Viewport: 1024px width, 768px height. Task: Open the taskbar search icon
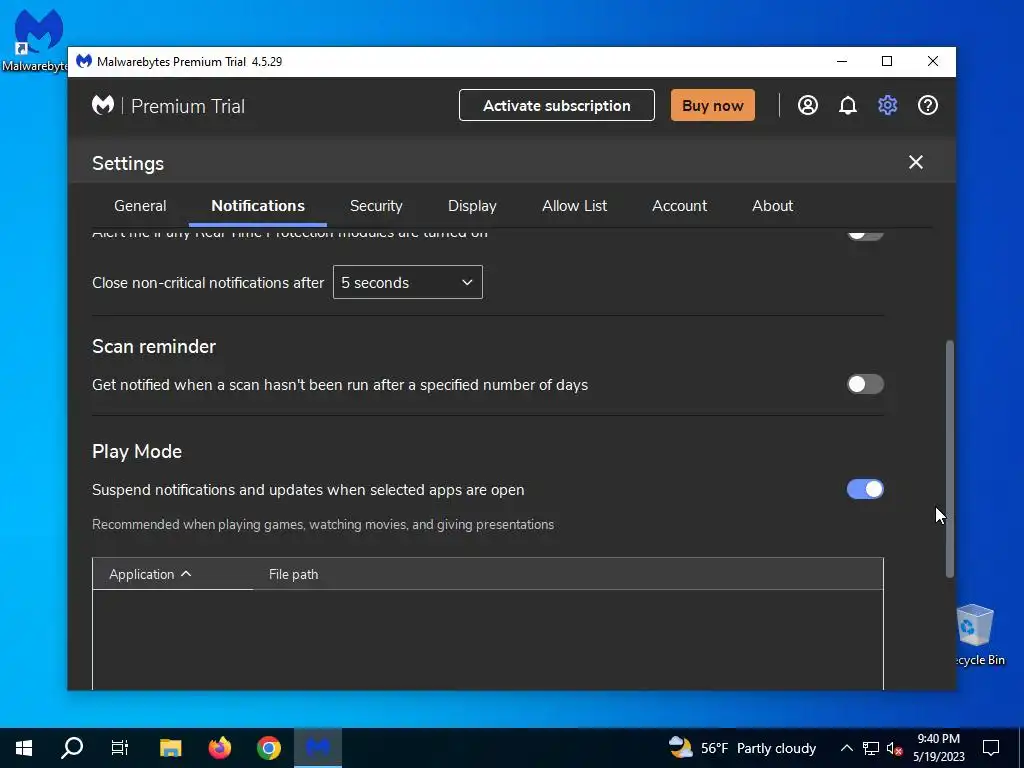click(72, 748)
